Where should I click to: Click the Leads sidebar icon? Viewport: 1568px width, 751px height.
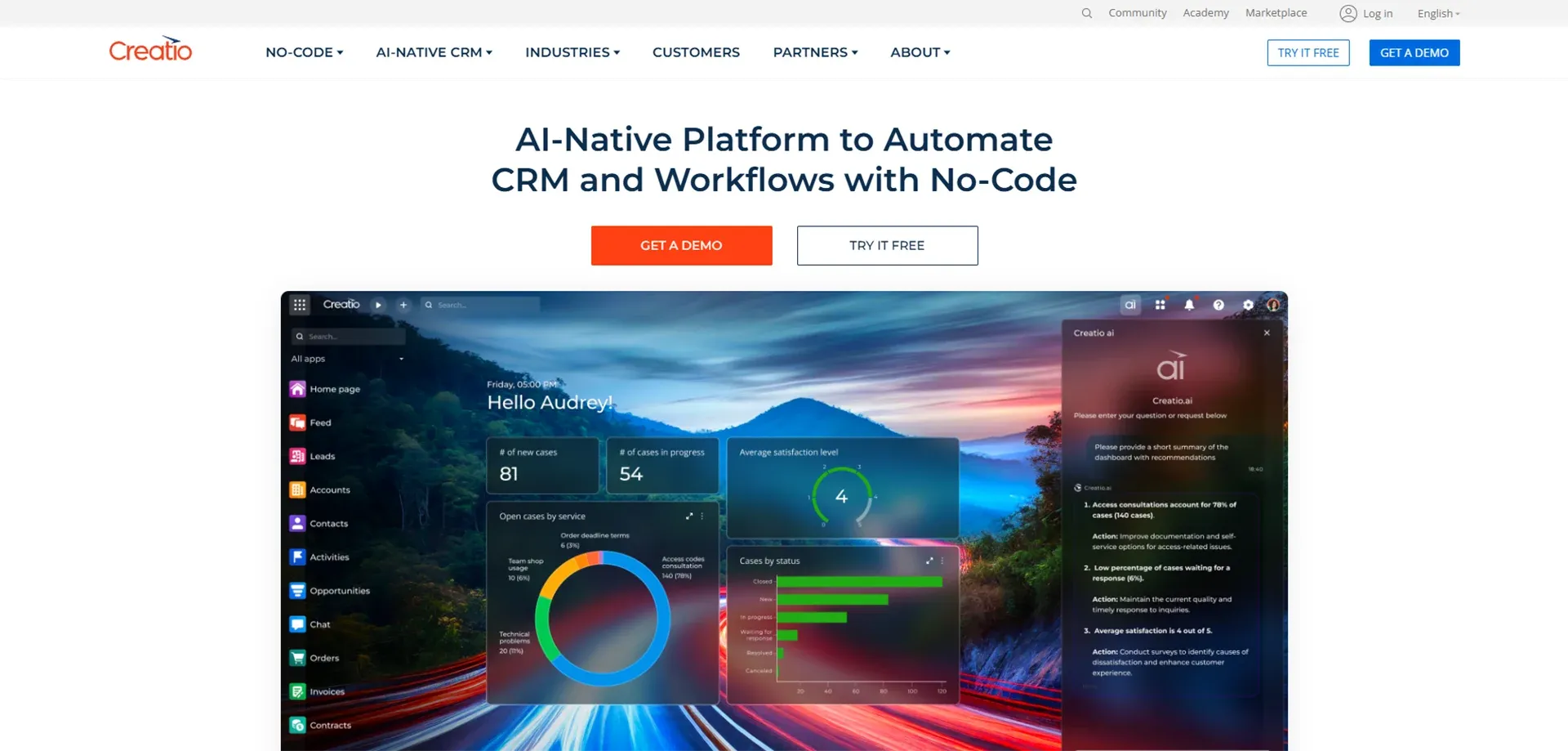coord(297,456)
